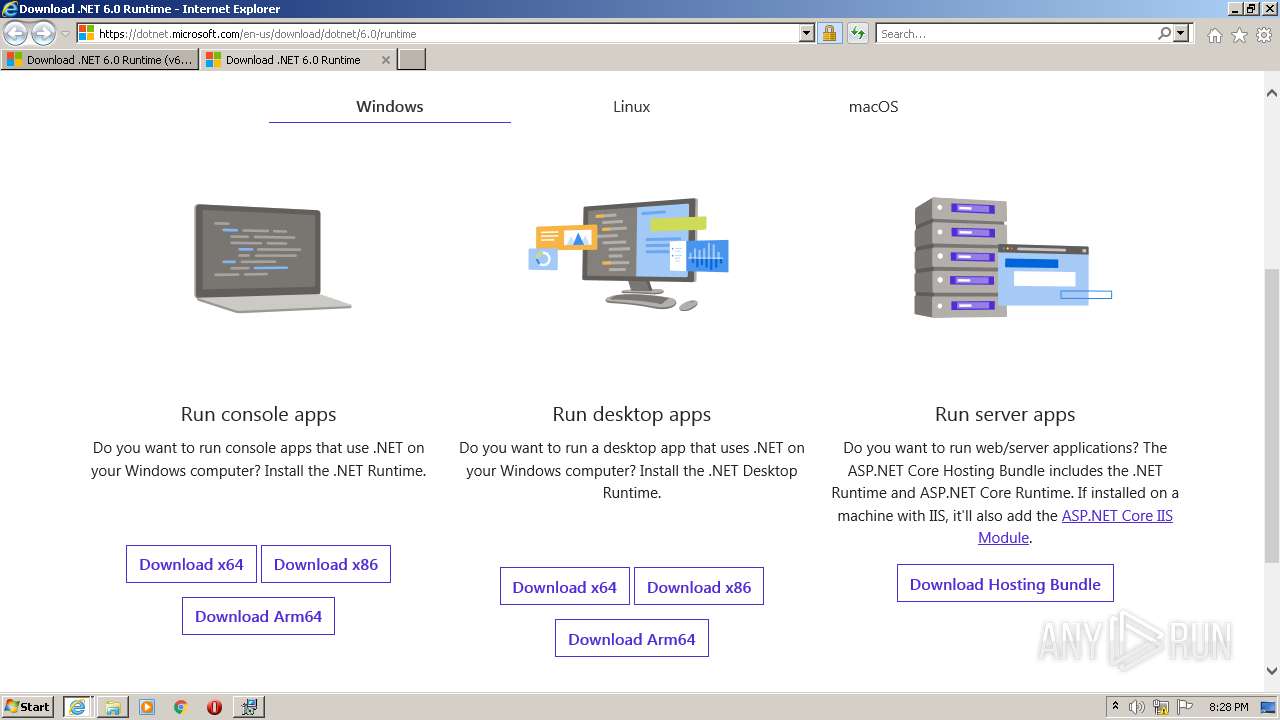Click the Run desktop apps heading

point(632,414)
